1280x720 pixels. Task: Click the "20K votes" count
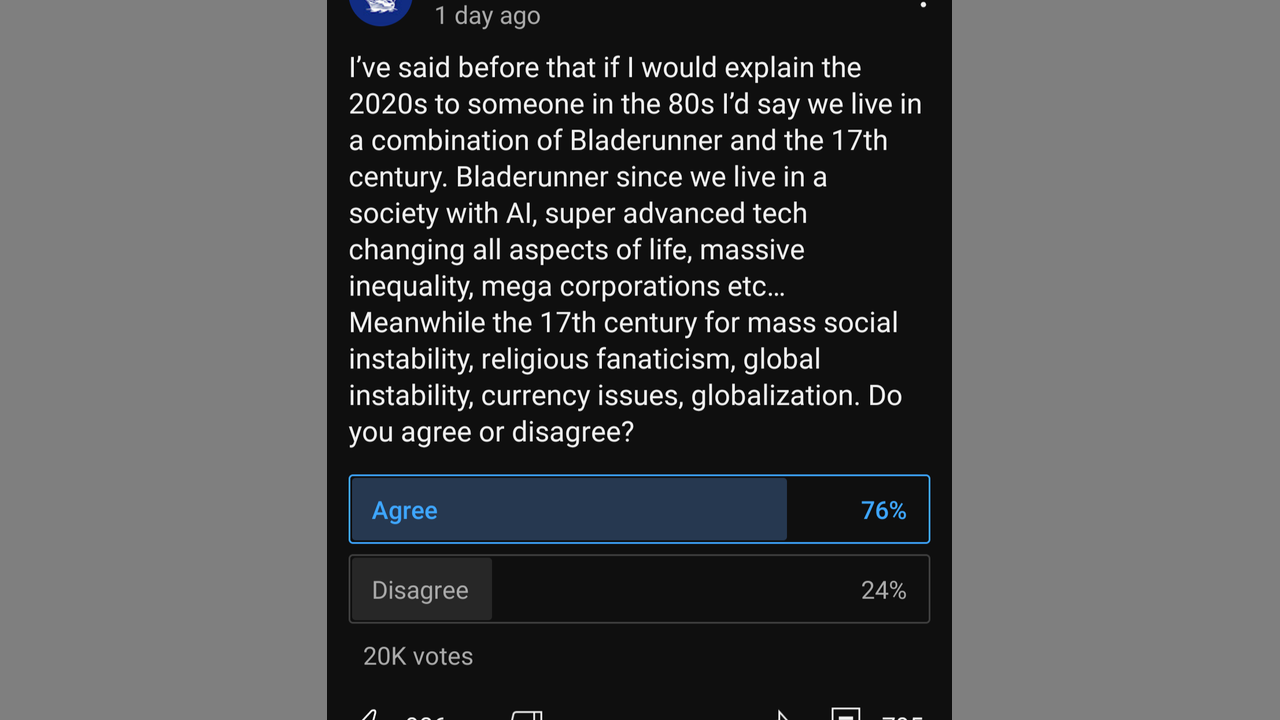418,656
